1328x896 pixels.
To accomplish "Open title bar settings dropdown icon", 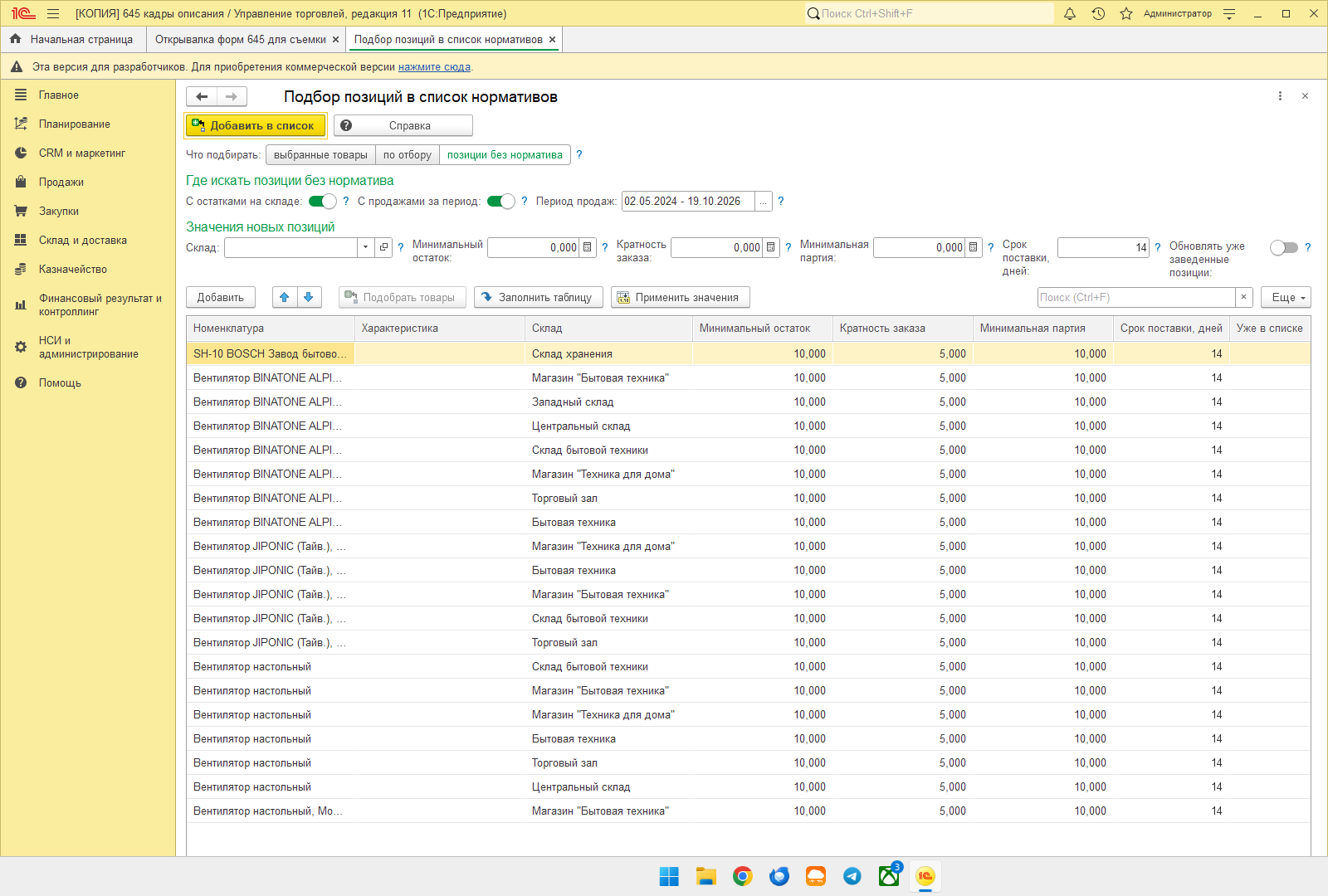I will click(x=1229, y=13).
